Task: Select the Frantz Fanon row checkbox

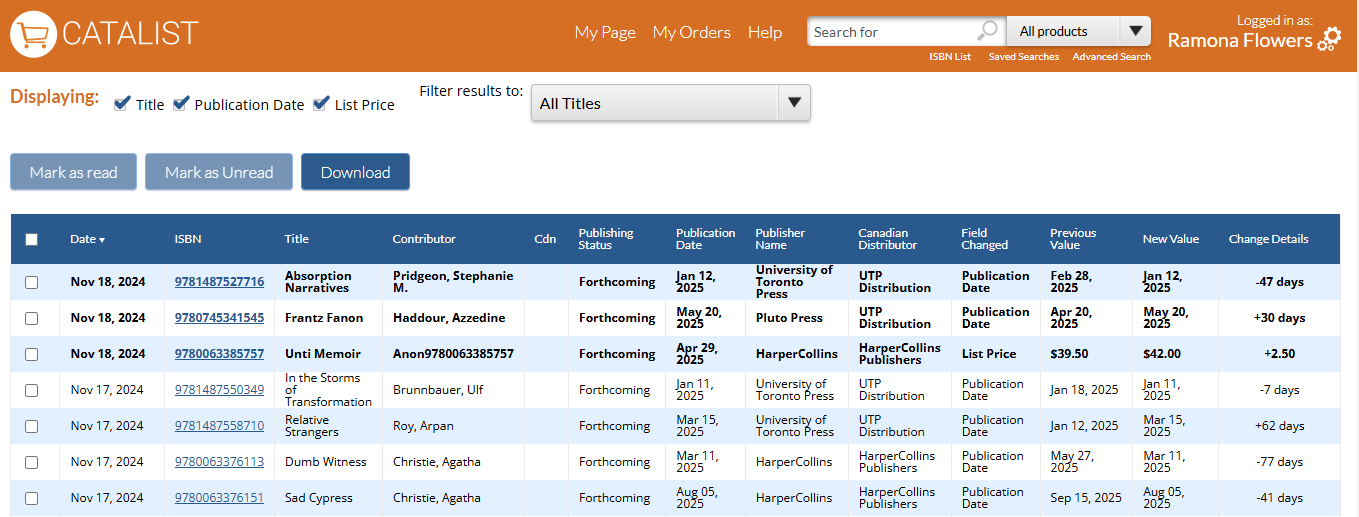Action: point(32,318)
